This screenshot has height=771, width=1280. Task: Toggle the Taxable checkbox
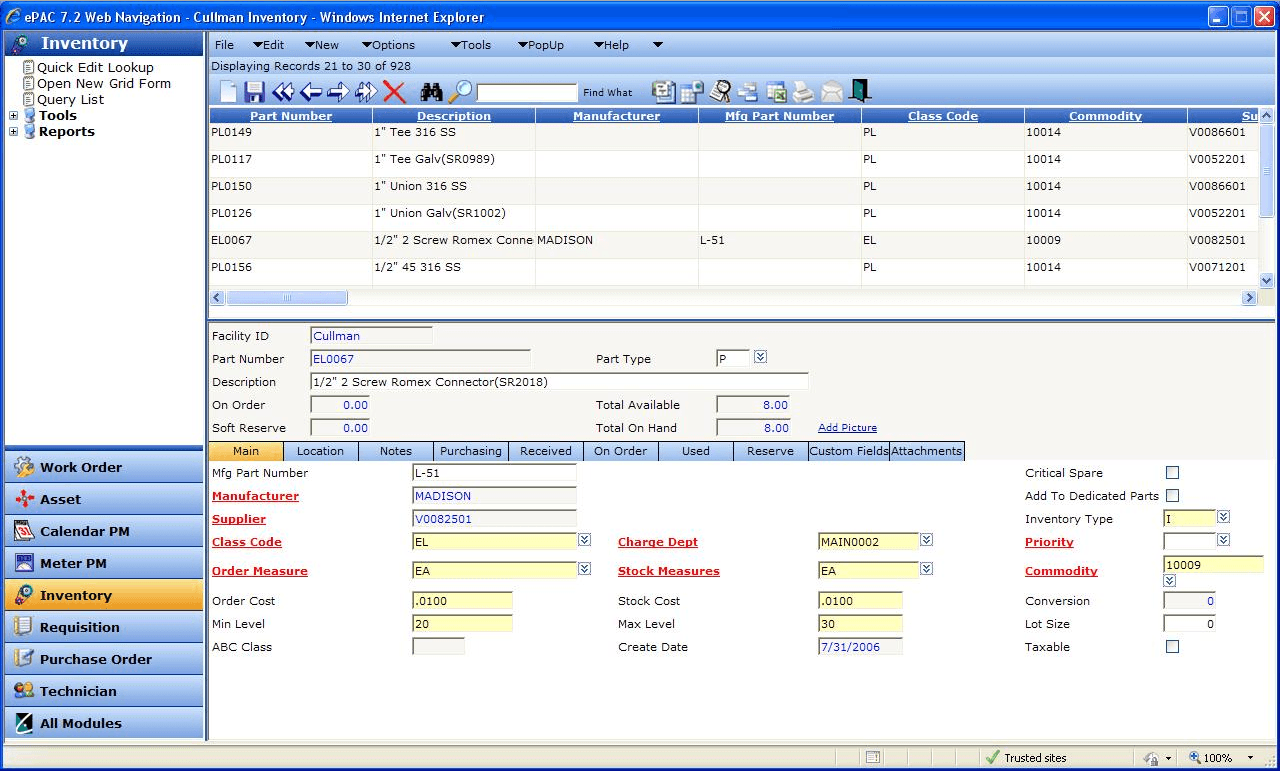1173,647
